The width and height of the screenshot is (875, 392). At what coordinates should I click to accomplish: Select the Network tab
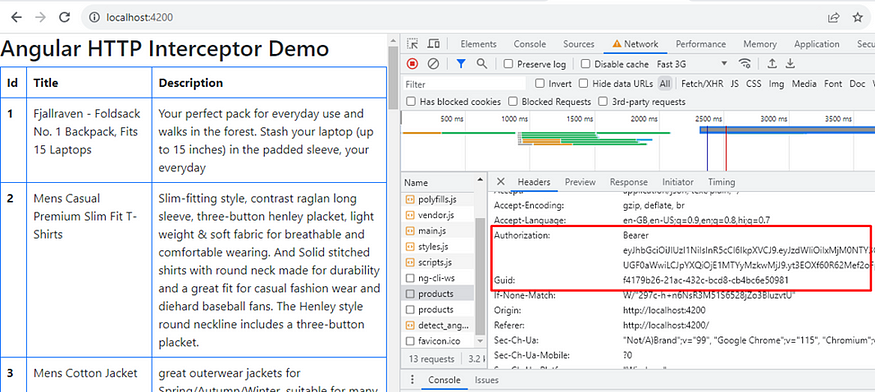635,44
